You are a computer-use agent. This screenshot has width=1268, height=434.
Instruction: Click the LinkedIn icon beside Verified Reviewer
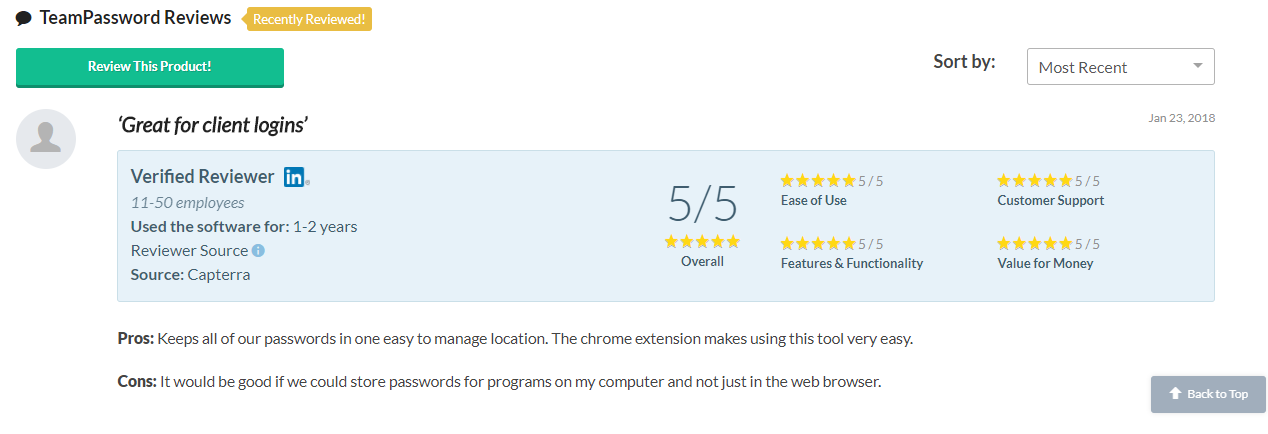(x=295, y=177)
